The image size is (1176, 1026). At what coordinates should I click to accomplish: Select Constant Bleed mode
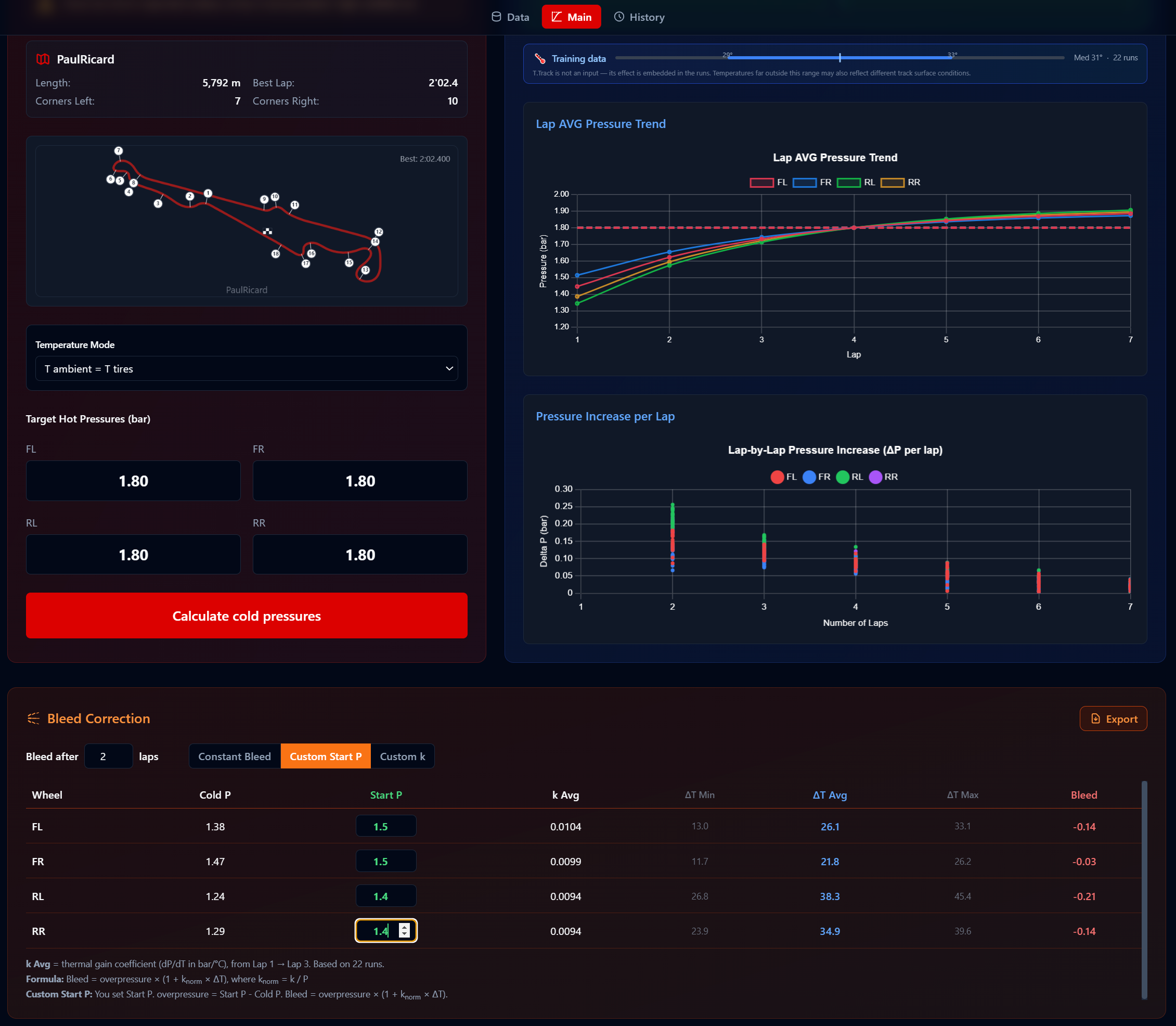click(235, 757)
